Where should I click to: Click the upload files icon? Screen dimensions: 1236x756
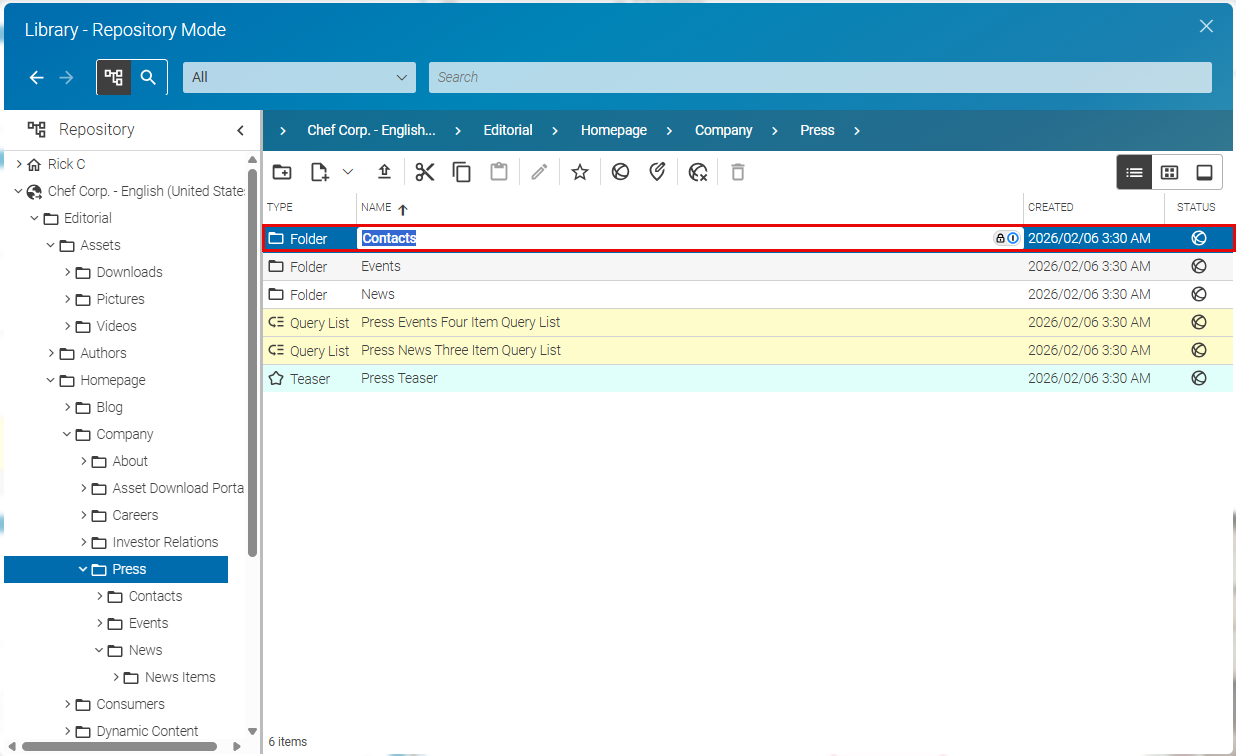point(385,172)
